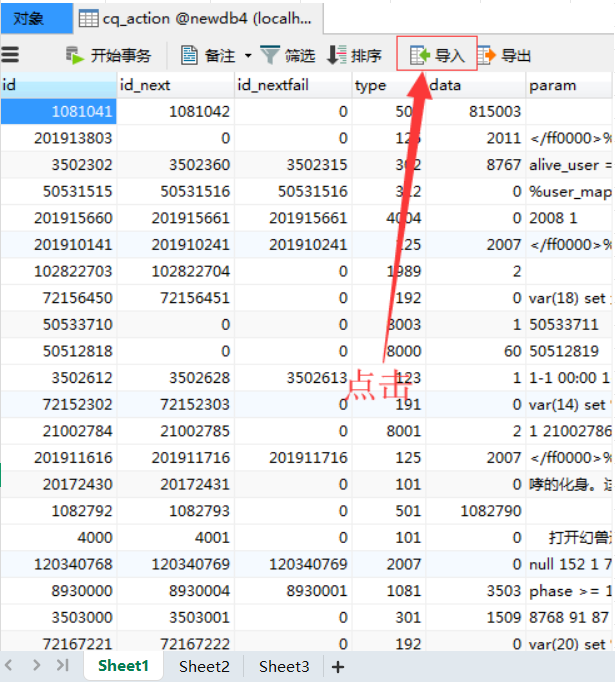This screenshot has width=615, height=682.
Task: Select cell 72156451 in id_next column
Action: point(176,298)
